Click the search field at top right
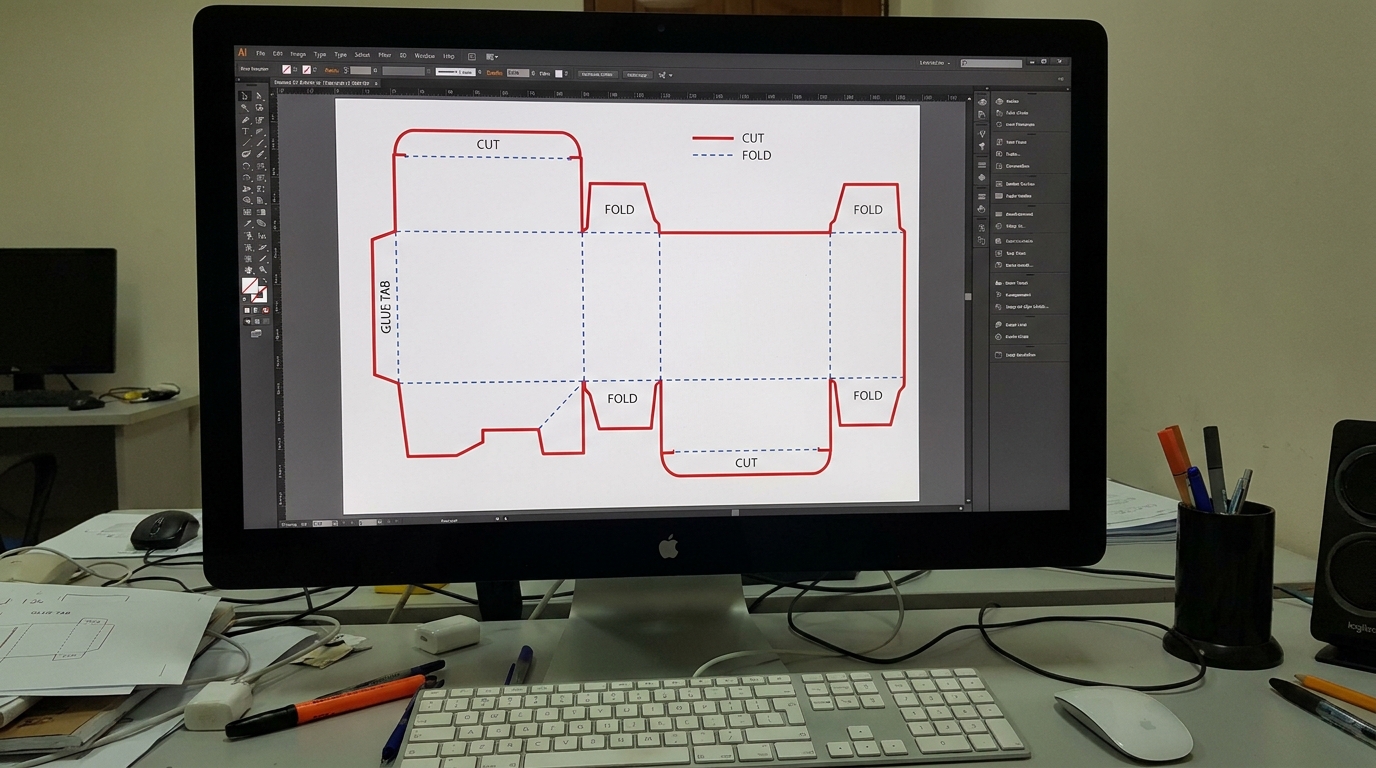This screenshot has width=1376, height=768. point(991,63)
